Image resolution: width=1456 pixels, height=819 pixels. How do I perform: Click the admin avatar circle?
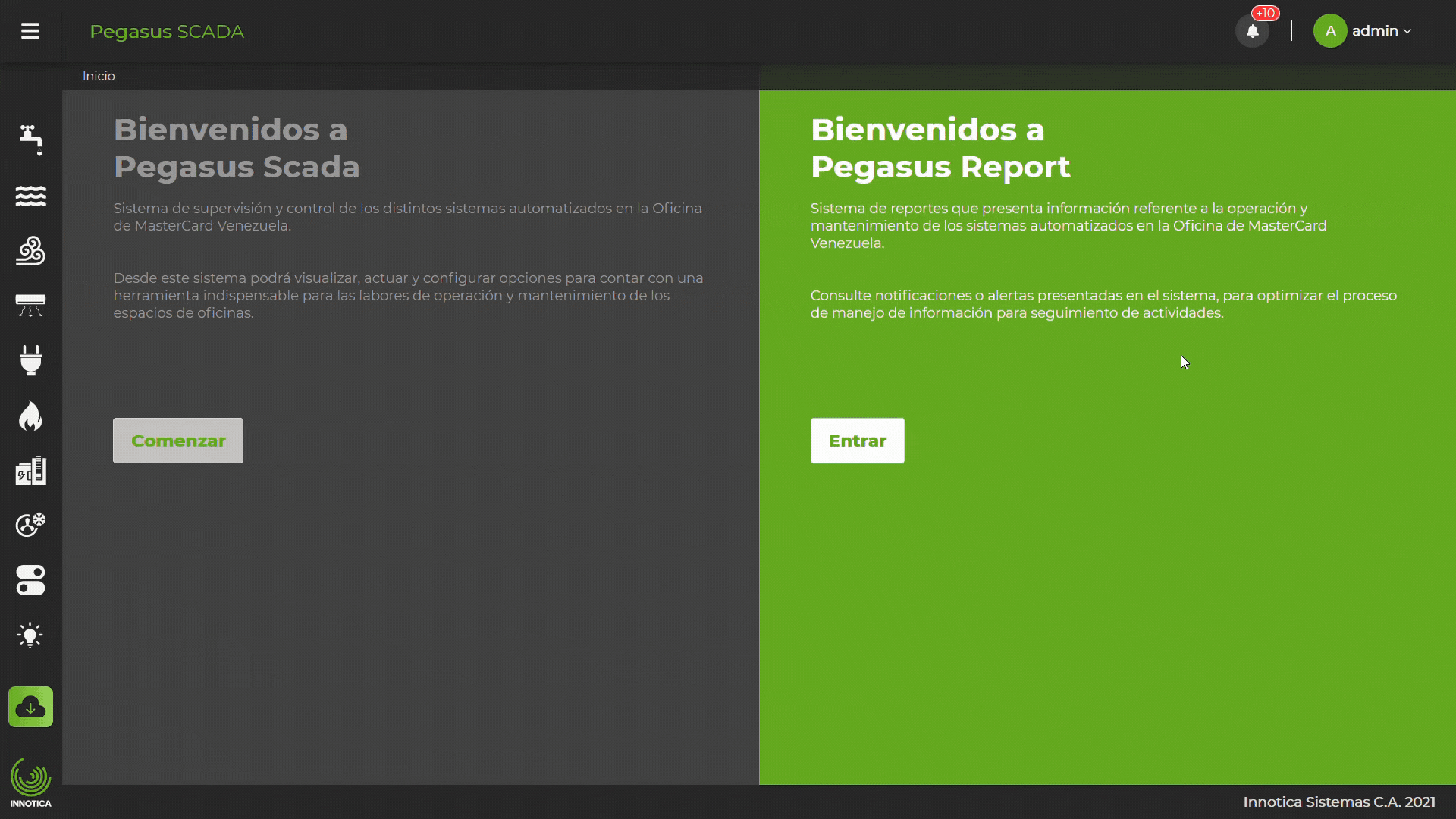point(1329,31)
